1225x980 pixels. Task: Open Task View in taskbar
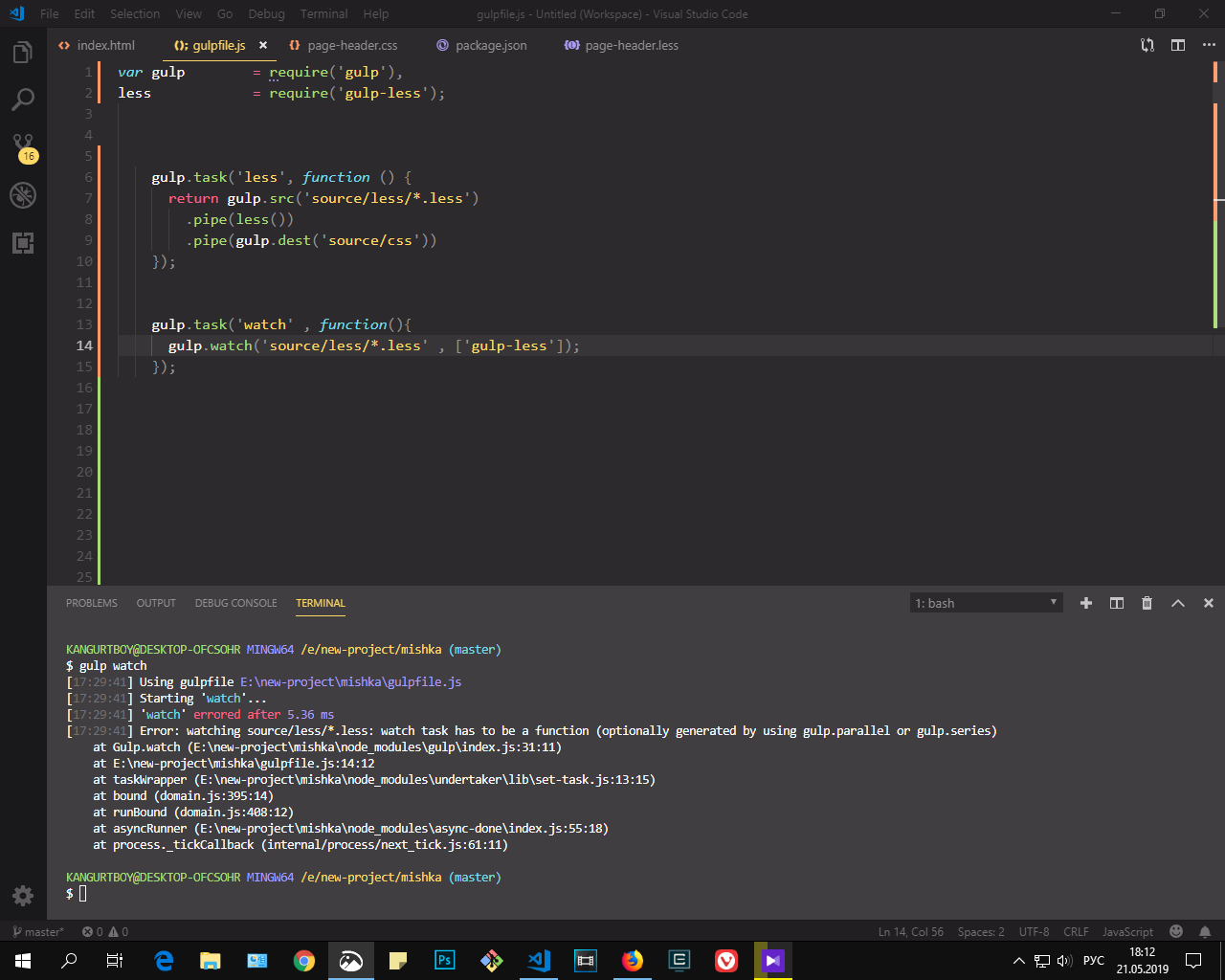click(115, 960)
